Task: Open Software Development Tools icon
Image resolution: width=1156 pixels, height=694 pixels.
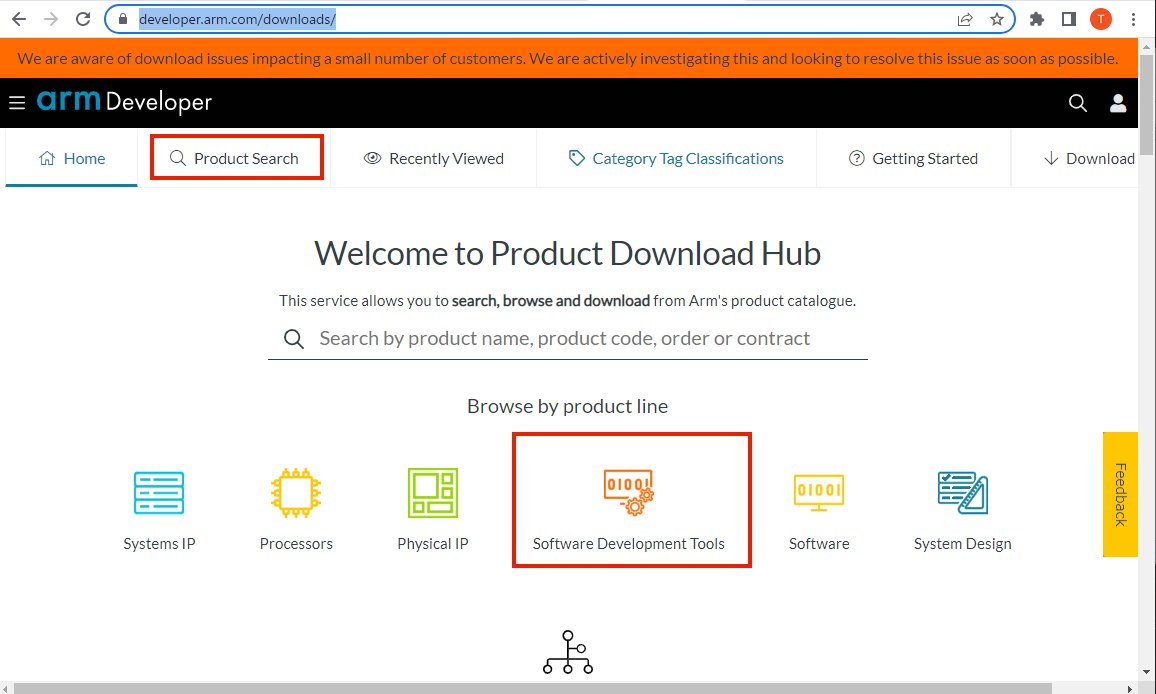Action: 629,493
